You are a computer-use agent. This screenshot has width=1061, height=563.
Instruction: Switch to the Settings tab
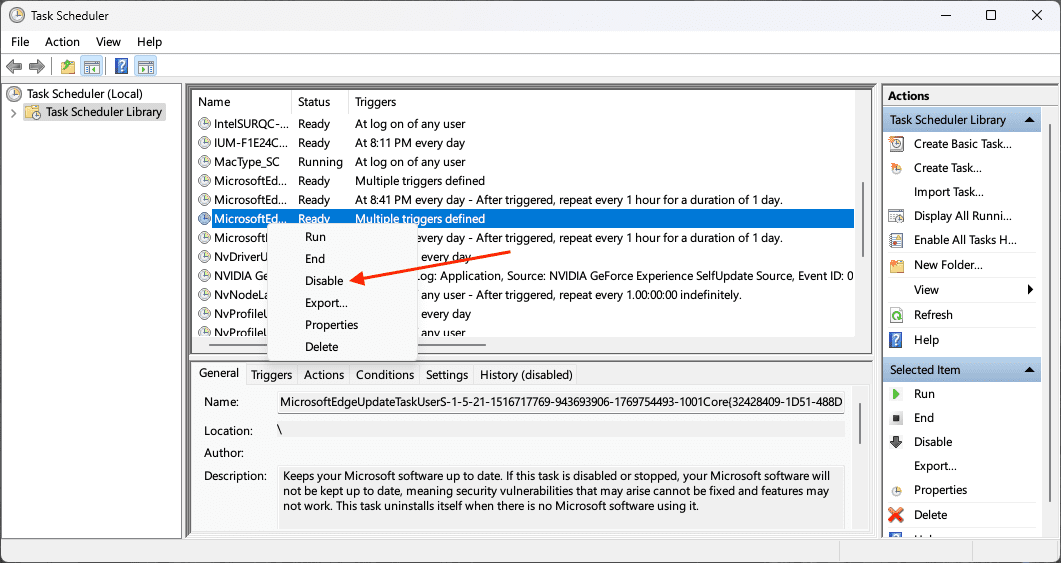click(x=447, y=374)
